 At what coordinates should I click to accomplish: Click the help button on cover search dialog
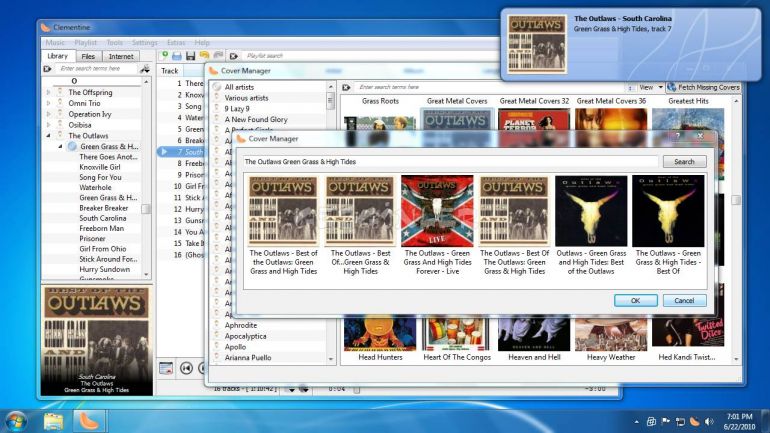678,135
